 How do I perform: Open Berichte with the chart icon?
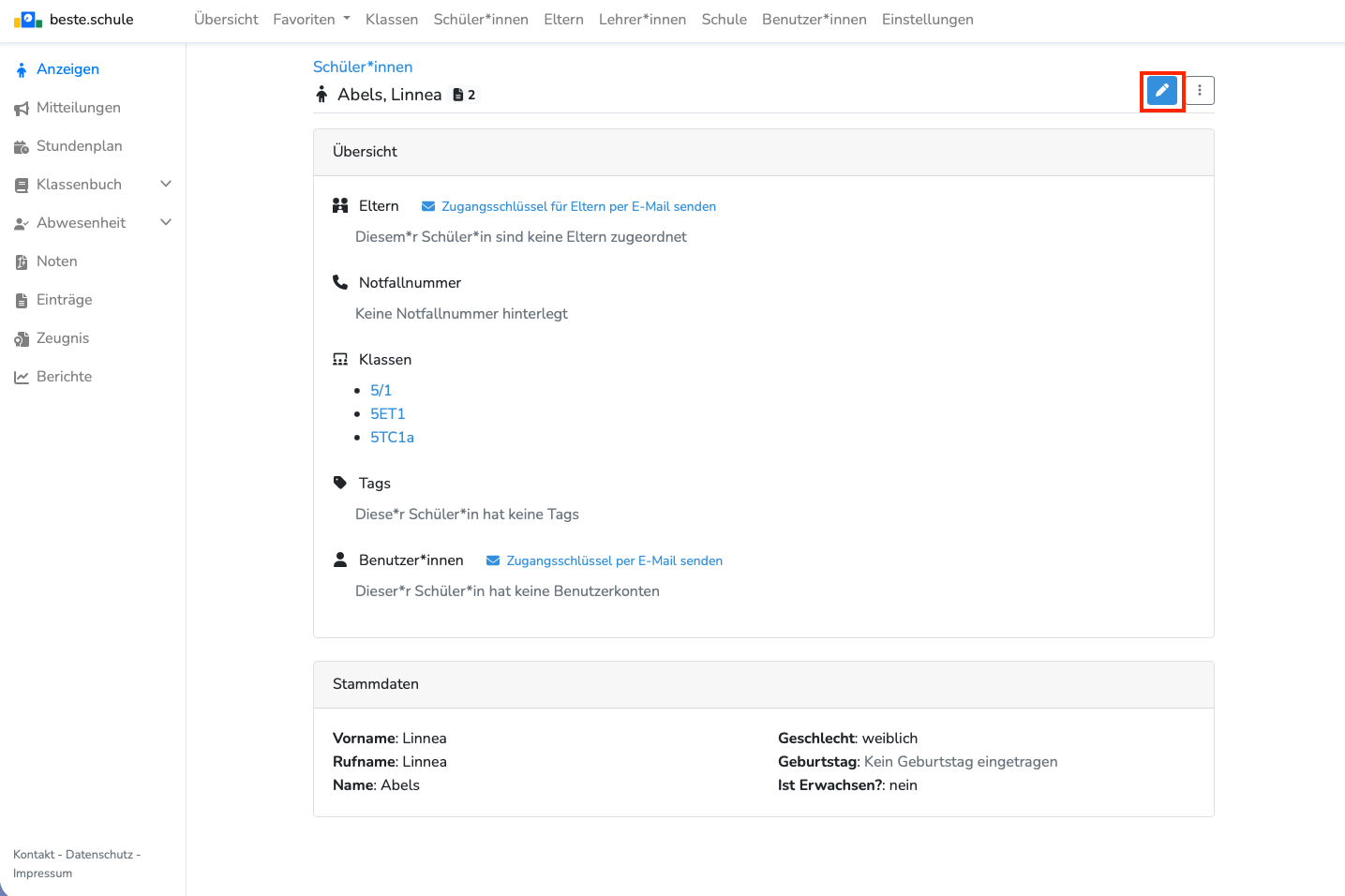pyautogui.click(x=64, y=377)
